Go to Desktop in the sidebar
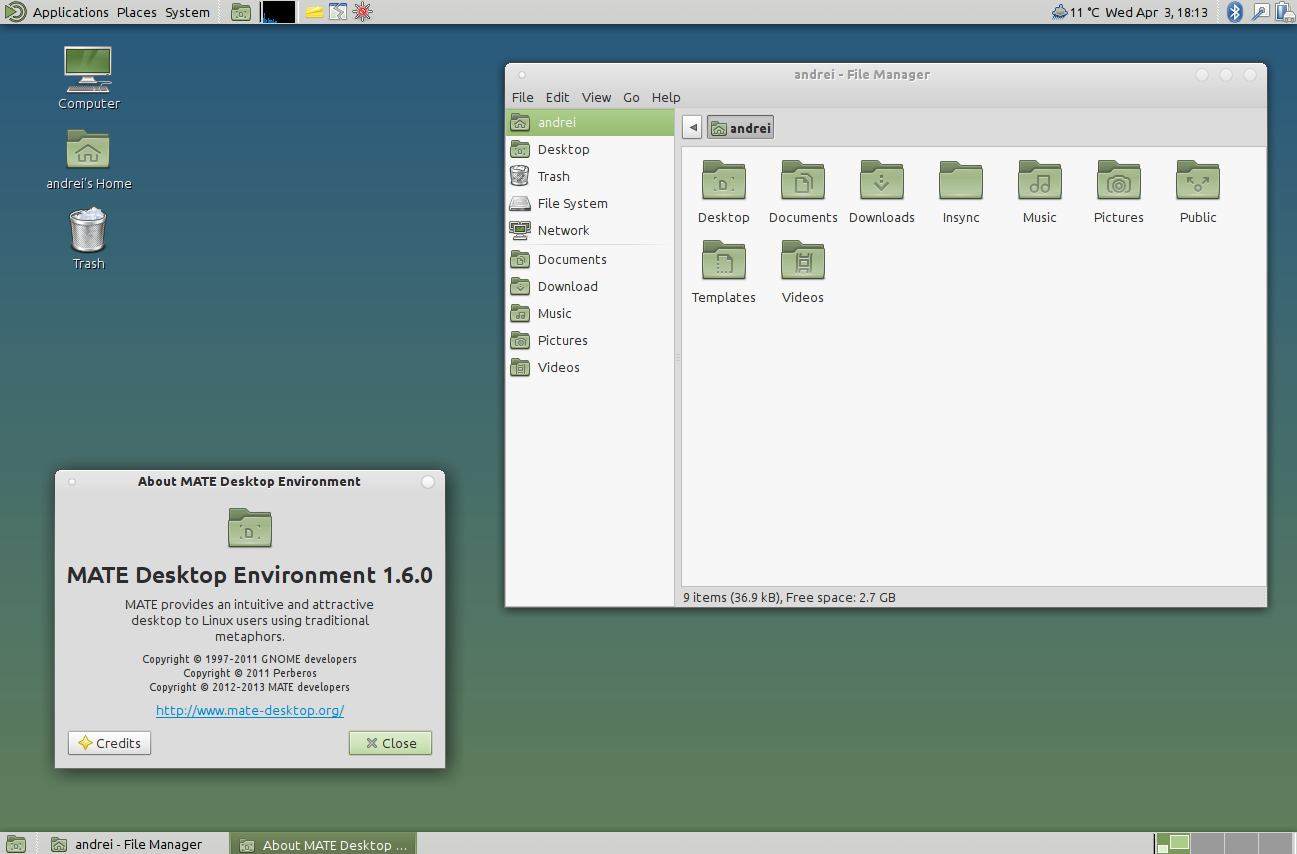The height and width of the screenshot is (854, 1297). 590,149
